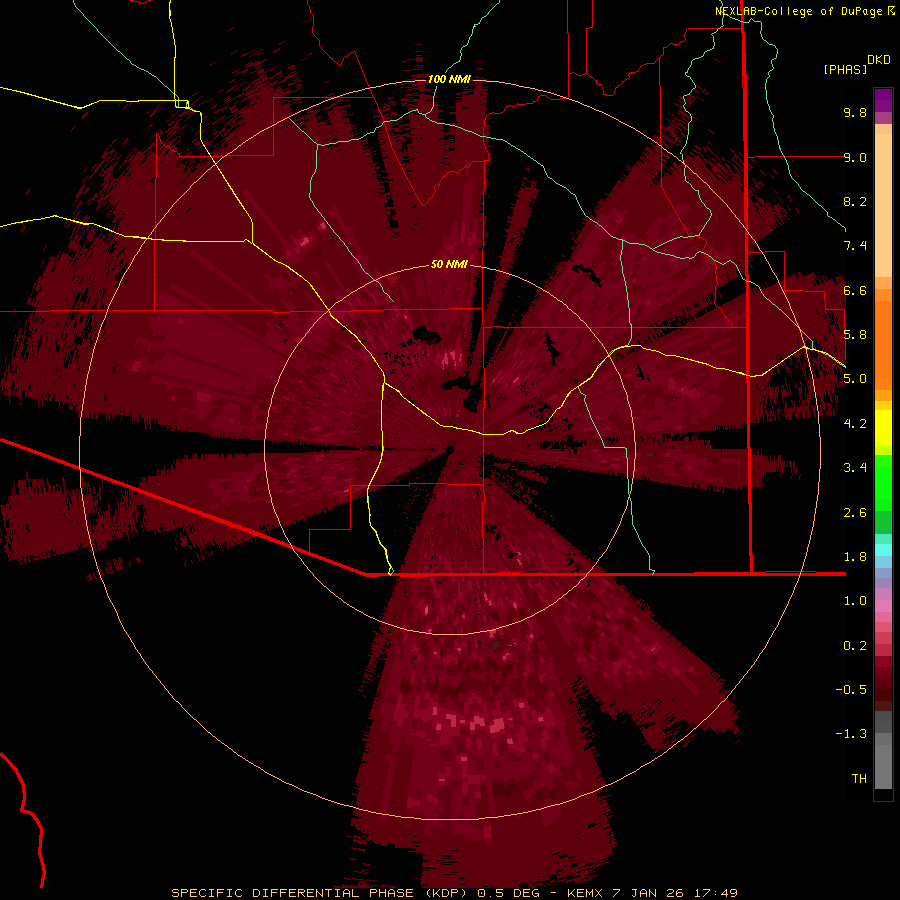Image resolution: width=900 pixels, height=900 pixels.
Task: Click the DKD product label
Action: (x=879, y=60)
